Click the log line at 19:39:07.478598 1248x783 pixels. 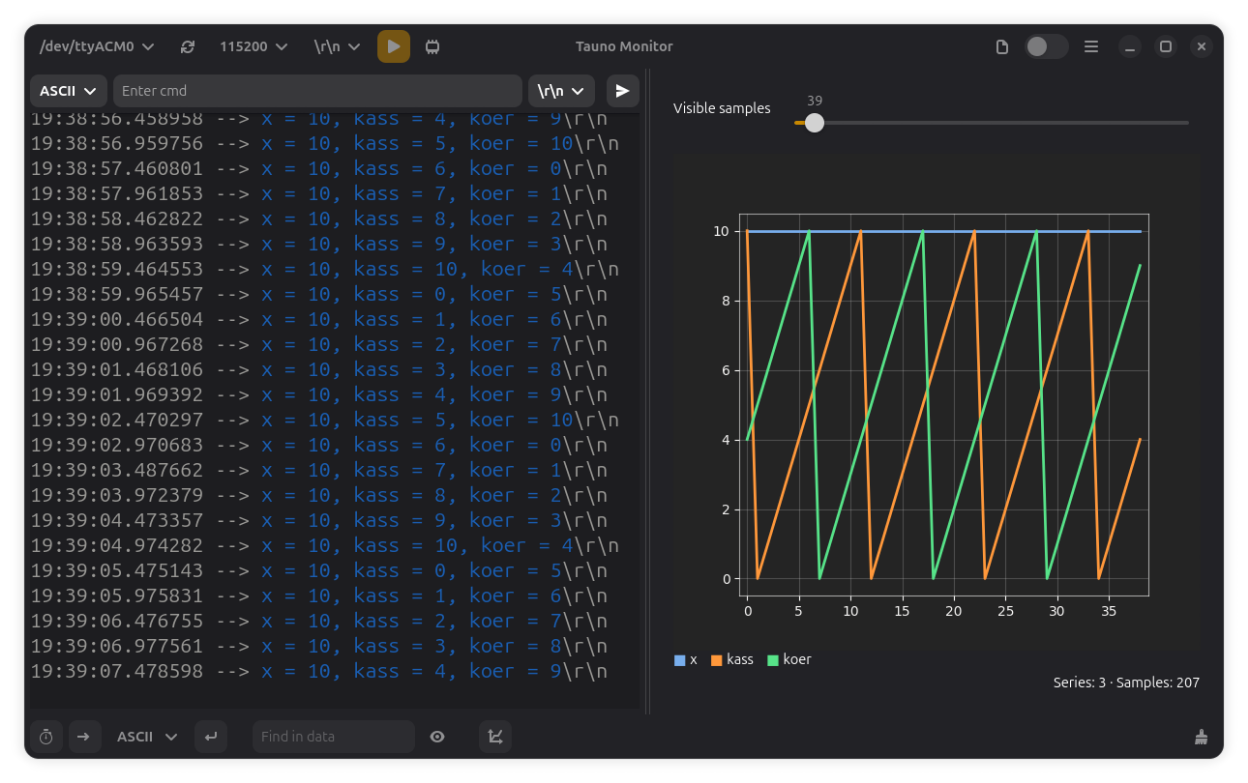coord(319,671)
